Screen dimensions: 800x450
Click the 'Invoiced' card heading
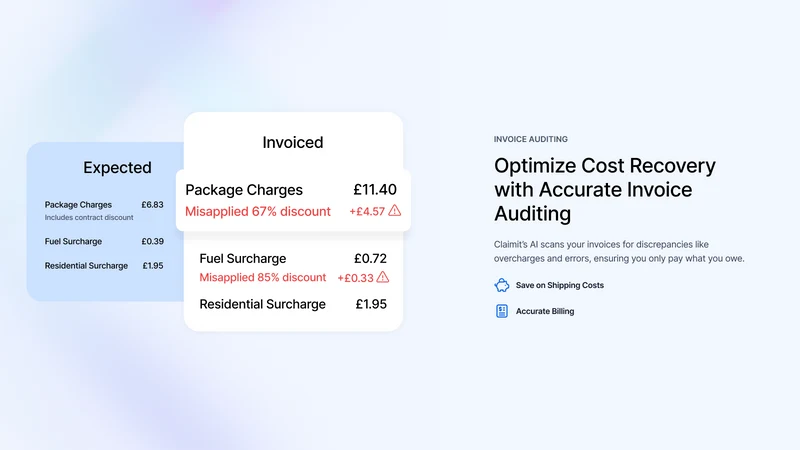[x=293, y=142]
